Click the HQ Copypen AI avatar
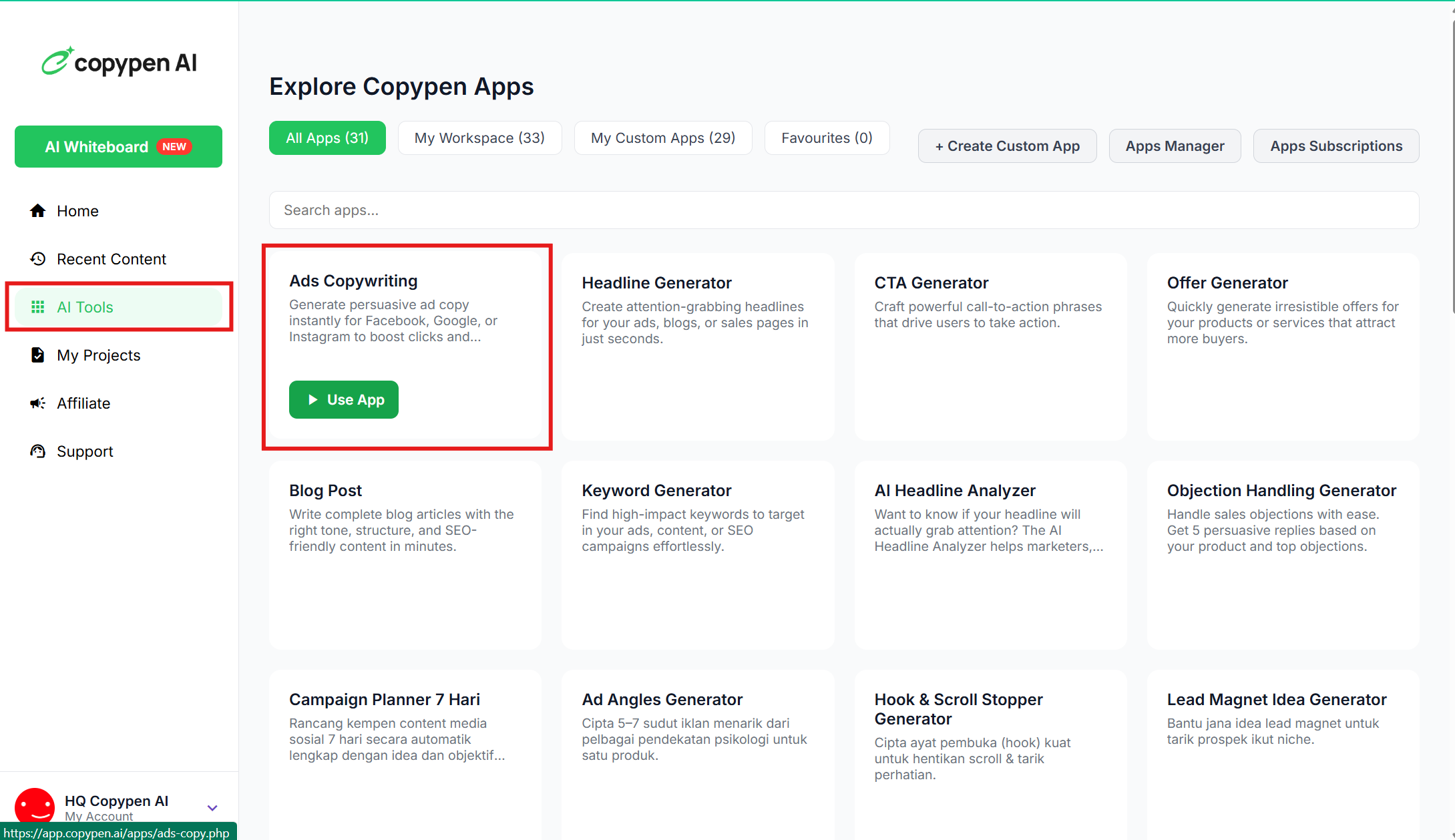 click(35, 805)
